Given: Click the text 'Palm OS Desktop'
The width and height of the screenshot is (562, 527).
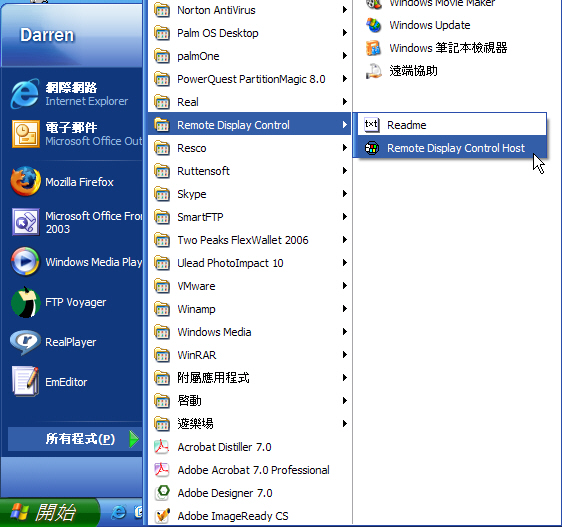Looking at the screenshot, I should pos(218,33).
